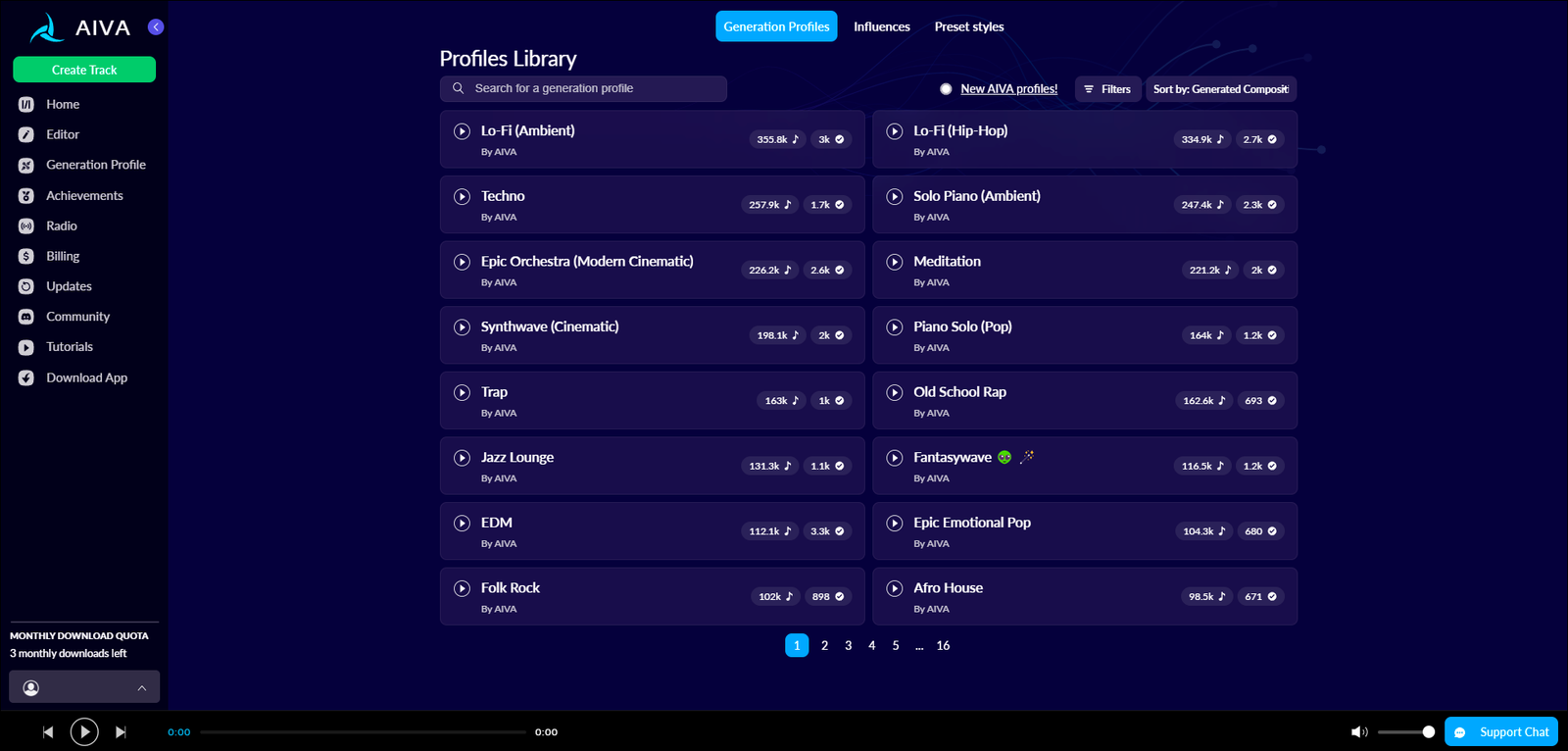Open Updates in the sidebar
This screenshot has width=1568, height=751.
click(69, 286)
